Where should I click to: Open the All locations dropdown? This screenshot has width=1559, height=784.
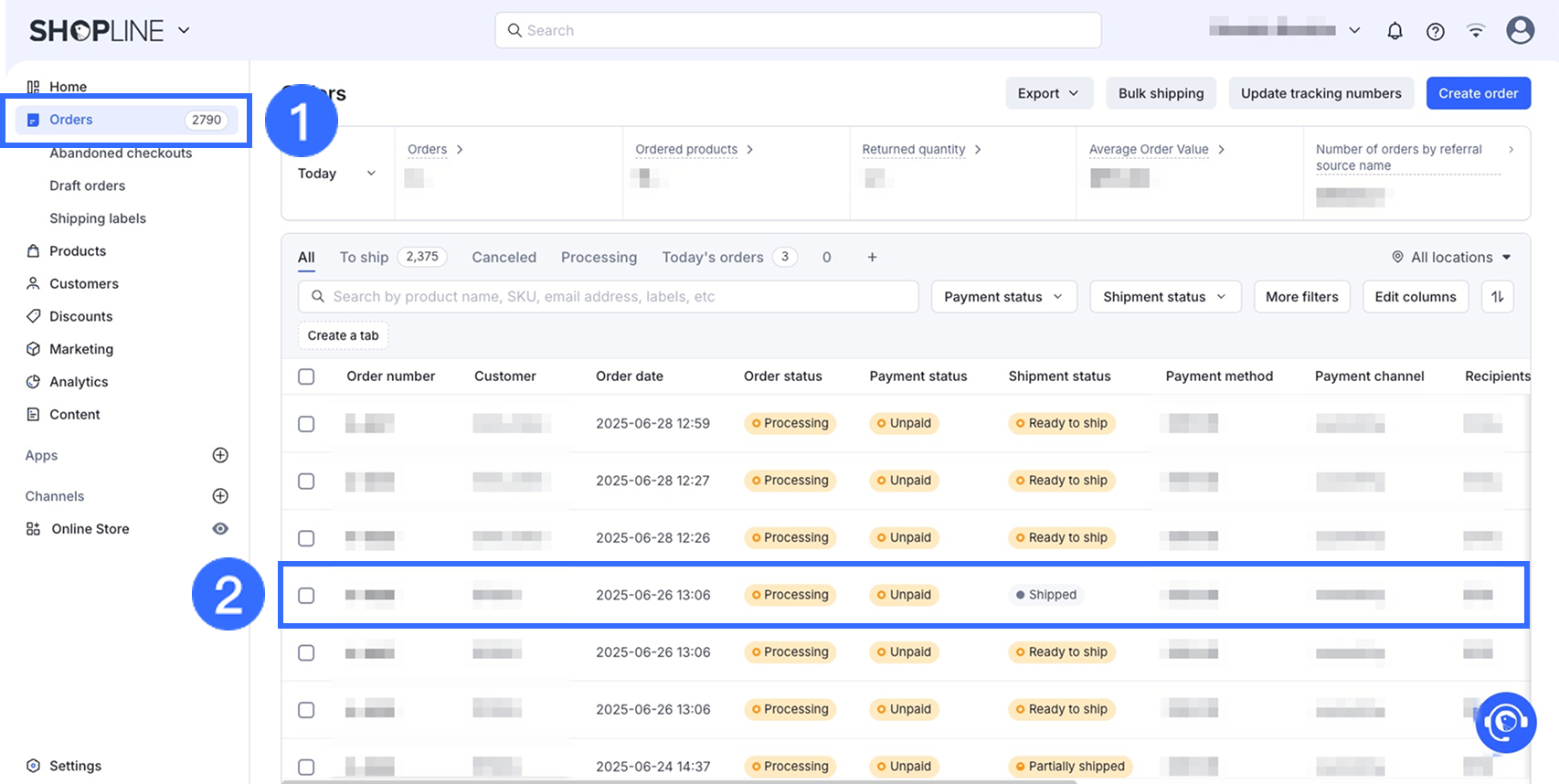[x=1452, y=257]
